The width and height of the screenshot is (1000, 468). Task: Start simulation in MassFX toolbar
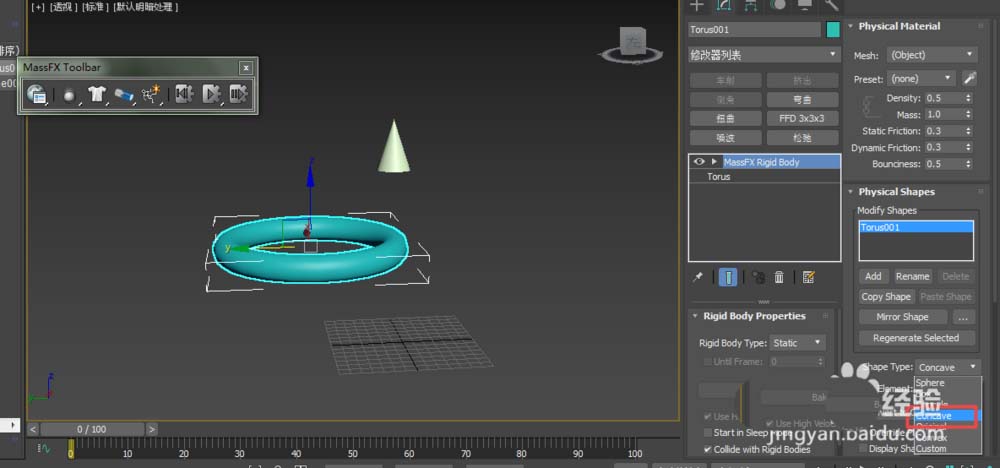coord(211,94)
